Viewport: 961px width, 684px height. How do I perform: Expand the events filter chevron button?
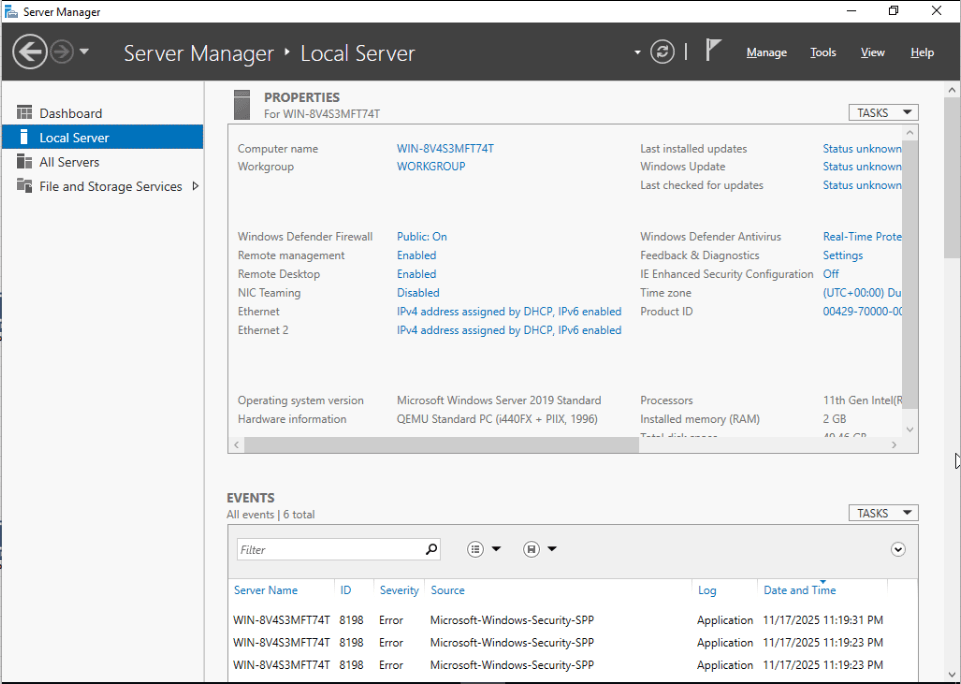pyautogui.click(x=897, y=549)
